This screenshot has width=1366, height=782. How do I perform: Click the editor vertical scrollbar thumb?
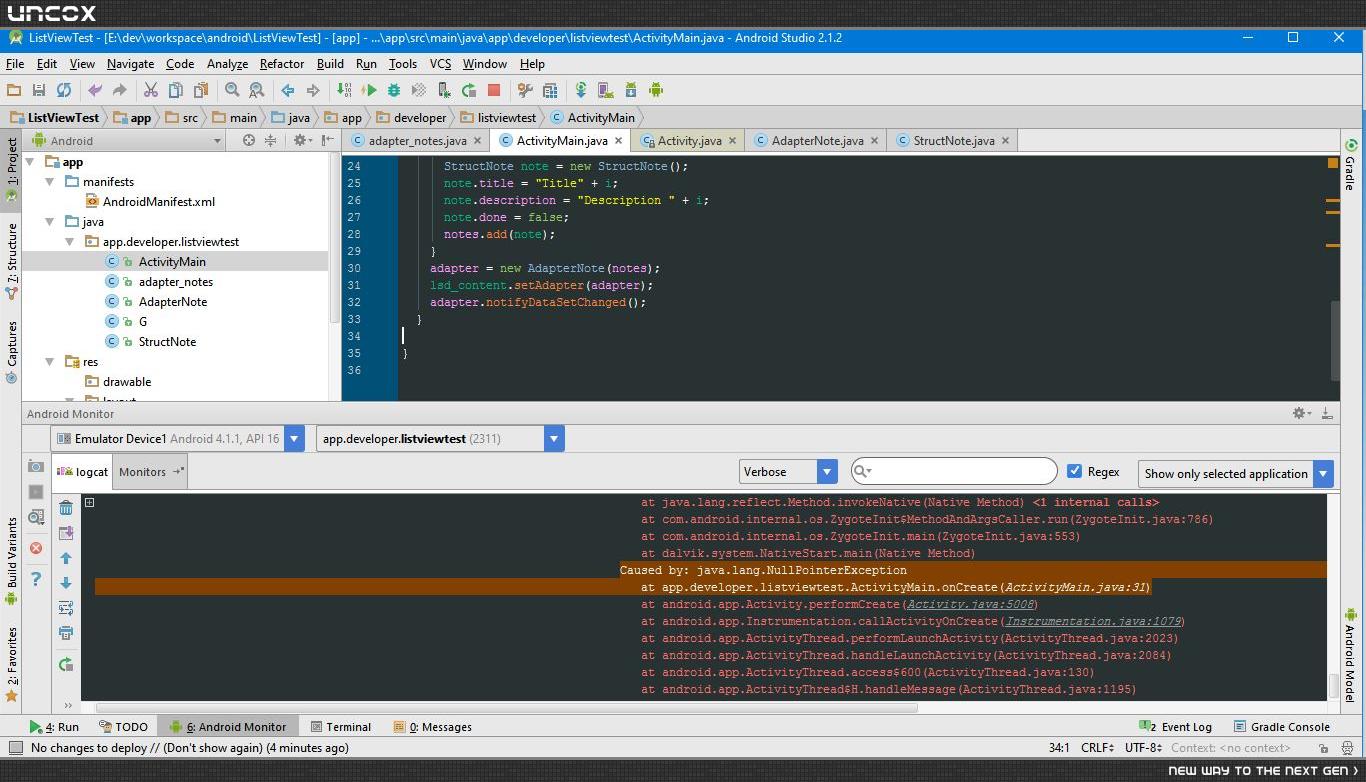[1334, 339]
